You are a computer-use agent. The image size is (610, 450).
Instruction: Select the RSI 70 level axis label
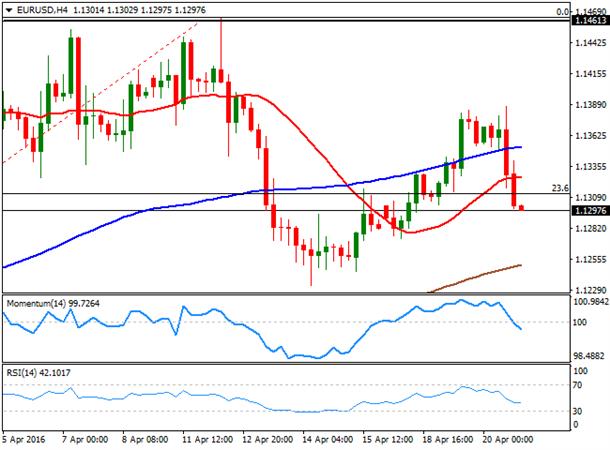578,385
